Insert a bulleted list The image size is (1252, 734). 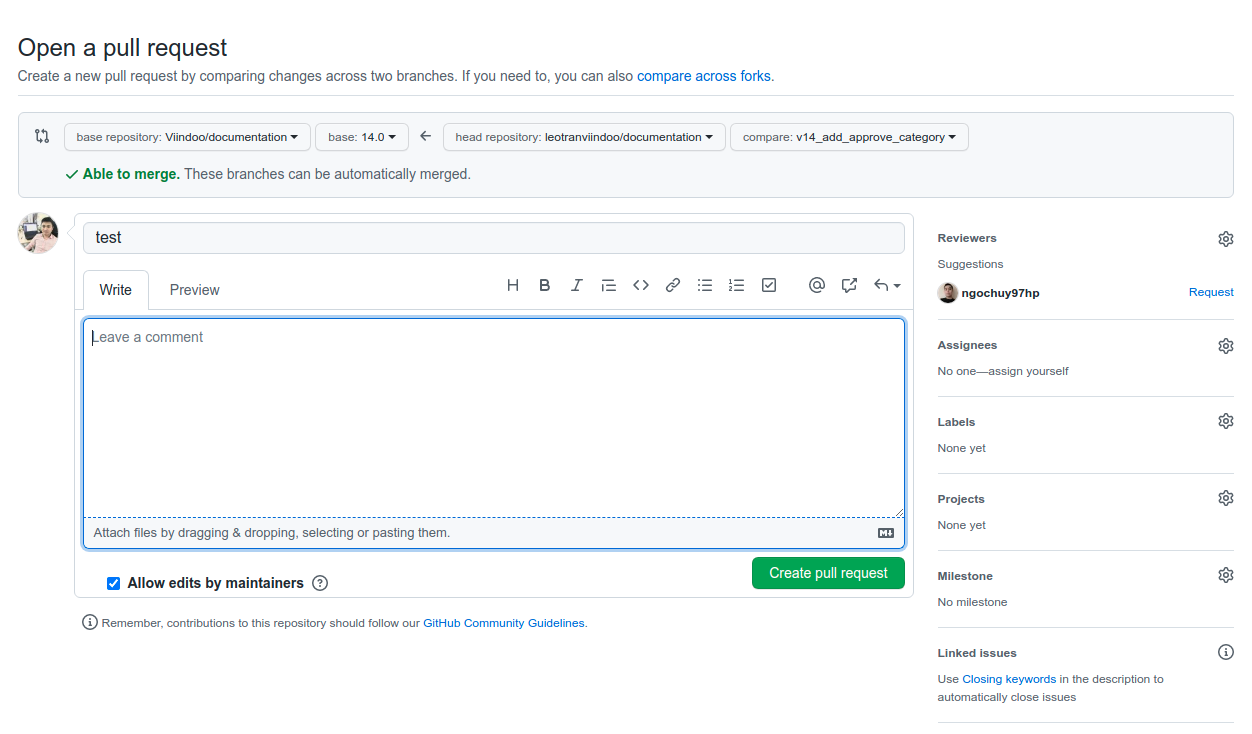point(705,285)
